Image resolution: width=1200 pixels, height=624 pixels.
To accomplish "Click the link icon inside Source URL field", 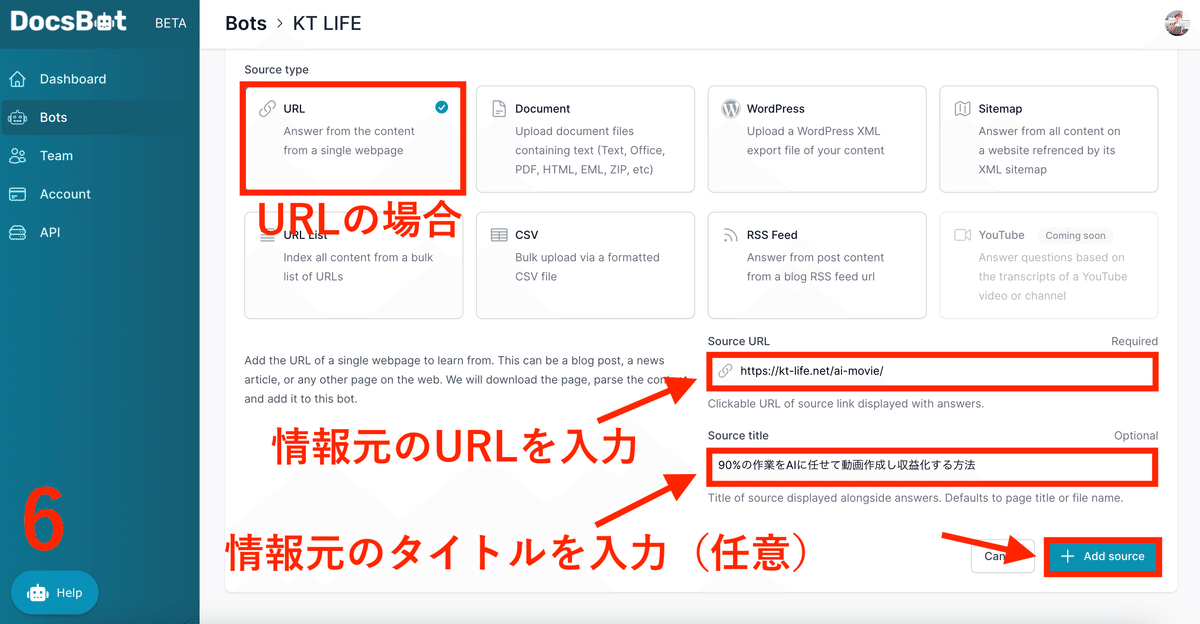I will (725, 371).
